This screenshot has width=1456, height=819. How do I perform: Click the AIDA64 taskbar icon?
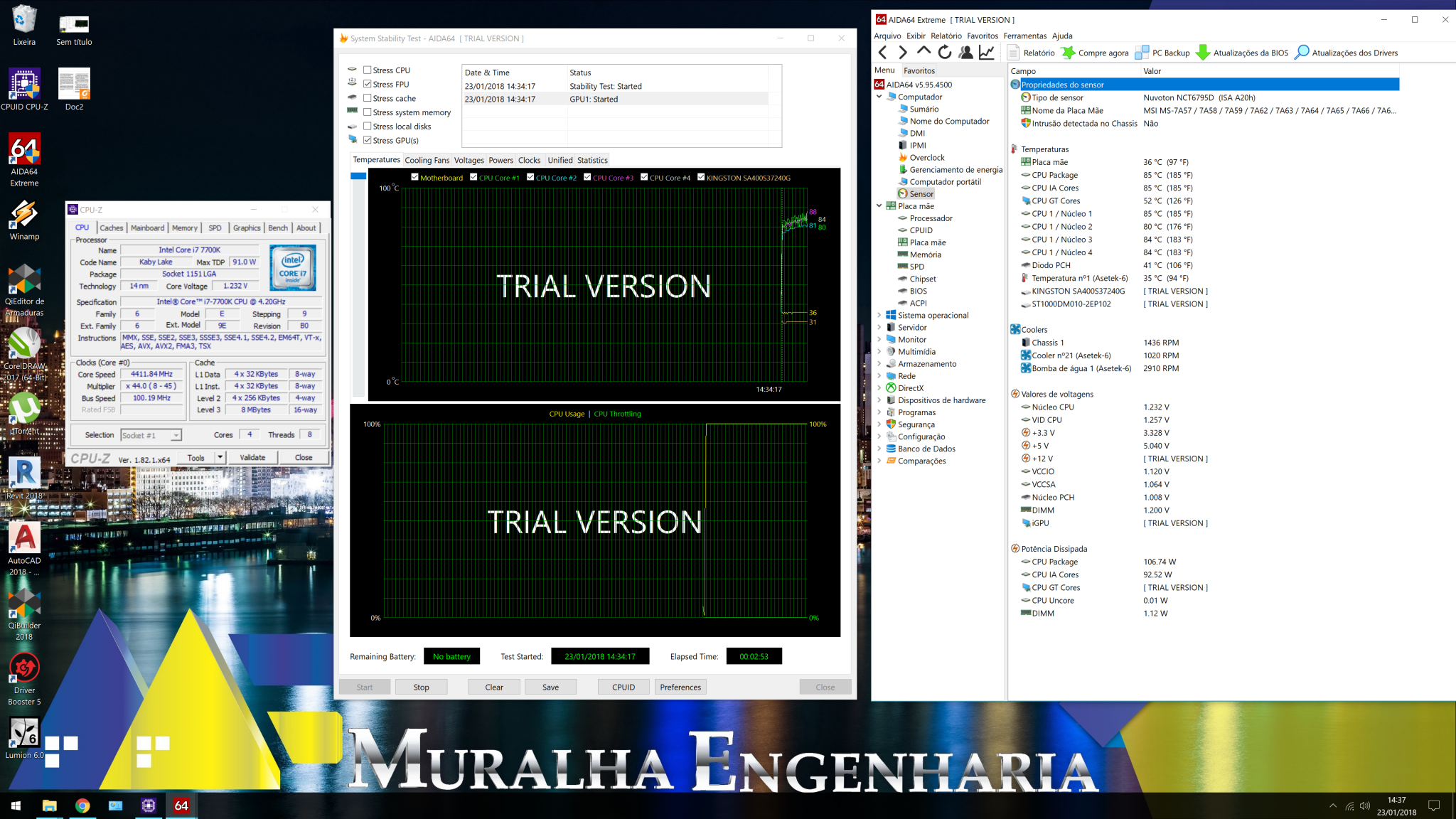pyautogui.click(x=181, y=805)
